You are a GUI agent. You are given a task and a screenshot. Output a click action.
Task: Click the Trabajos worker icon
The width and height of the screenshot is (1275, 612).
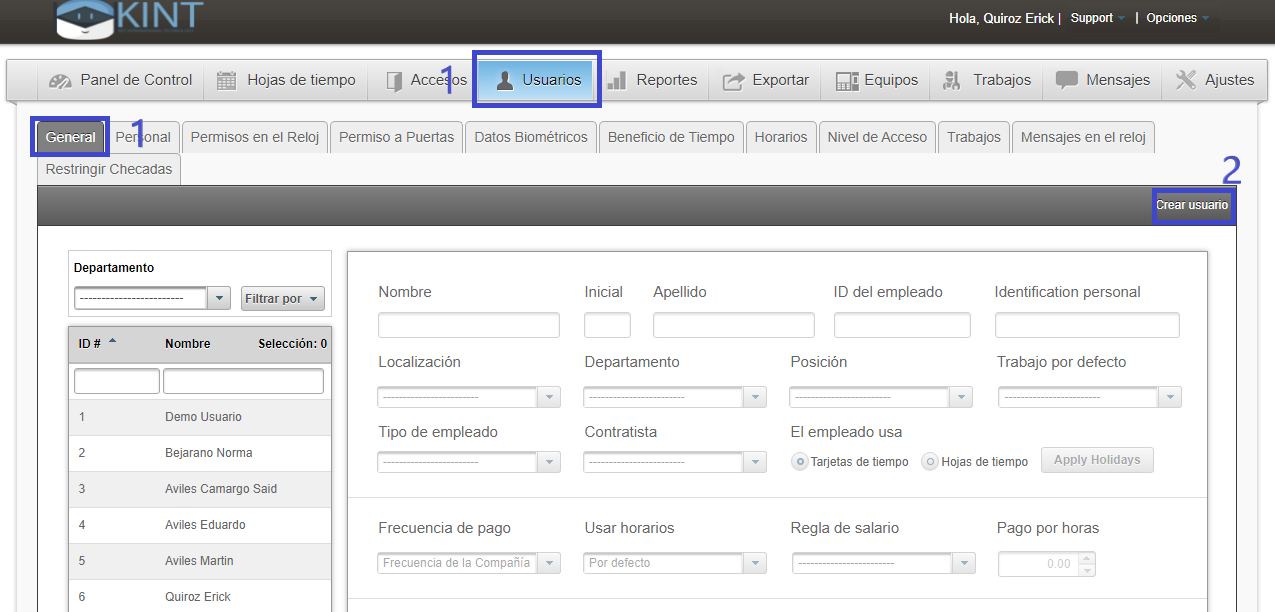[x=953, y=81]
